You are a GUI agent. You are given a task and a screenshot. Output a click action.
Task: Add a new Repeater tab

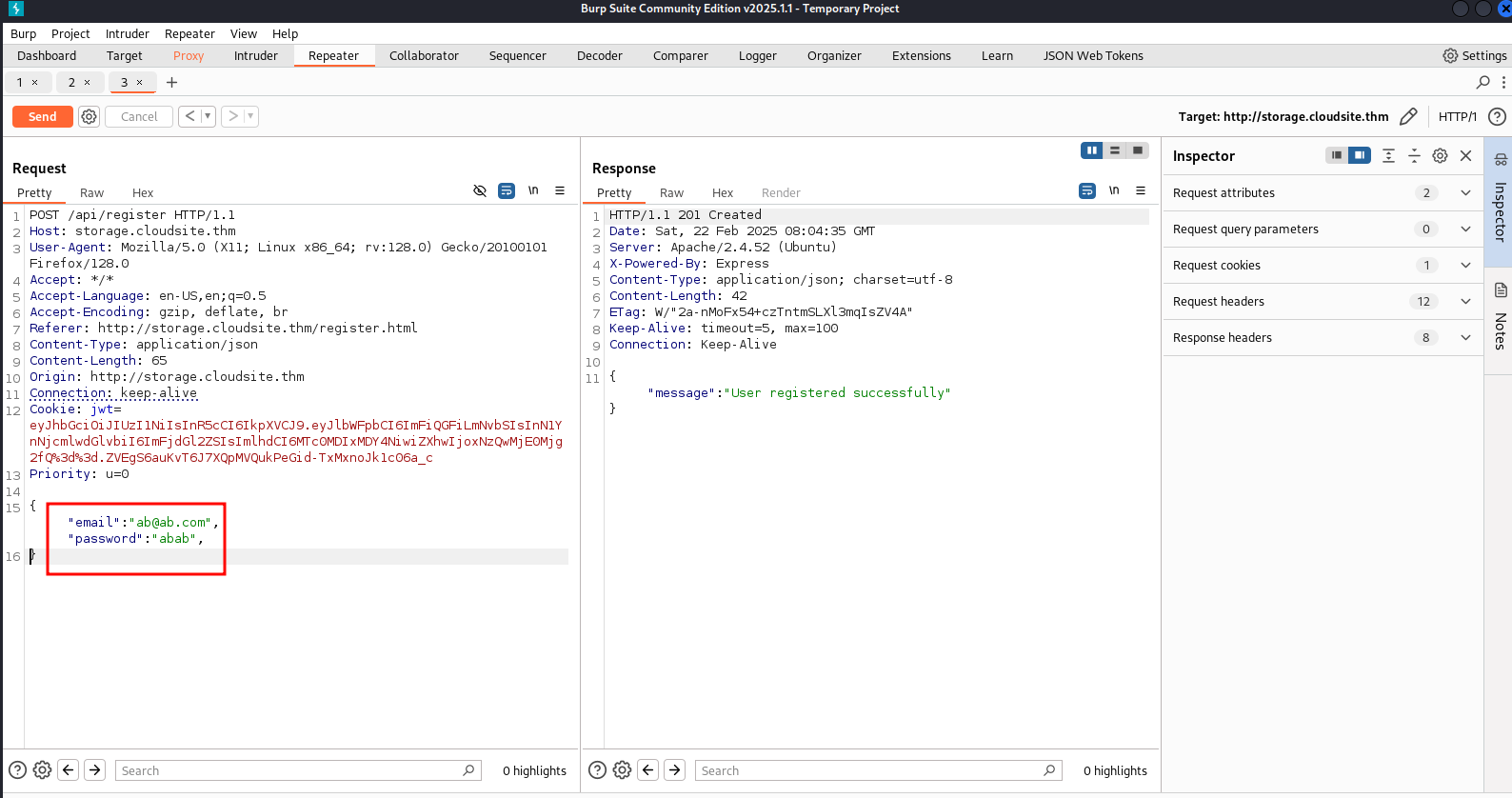coord(172,83)
